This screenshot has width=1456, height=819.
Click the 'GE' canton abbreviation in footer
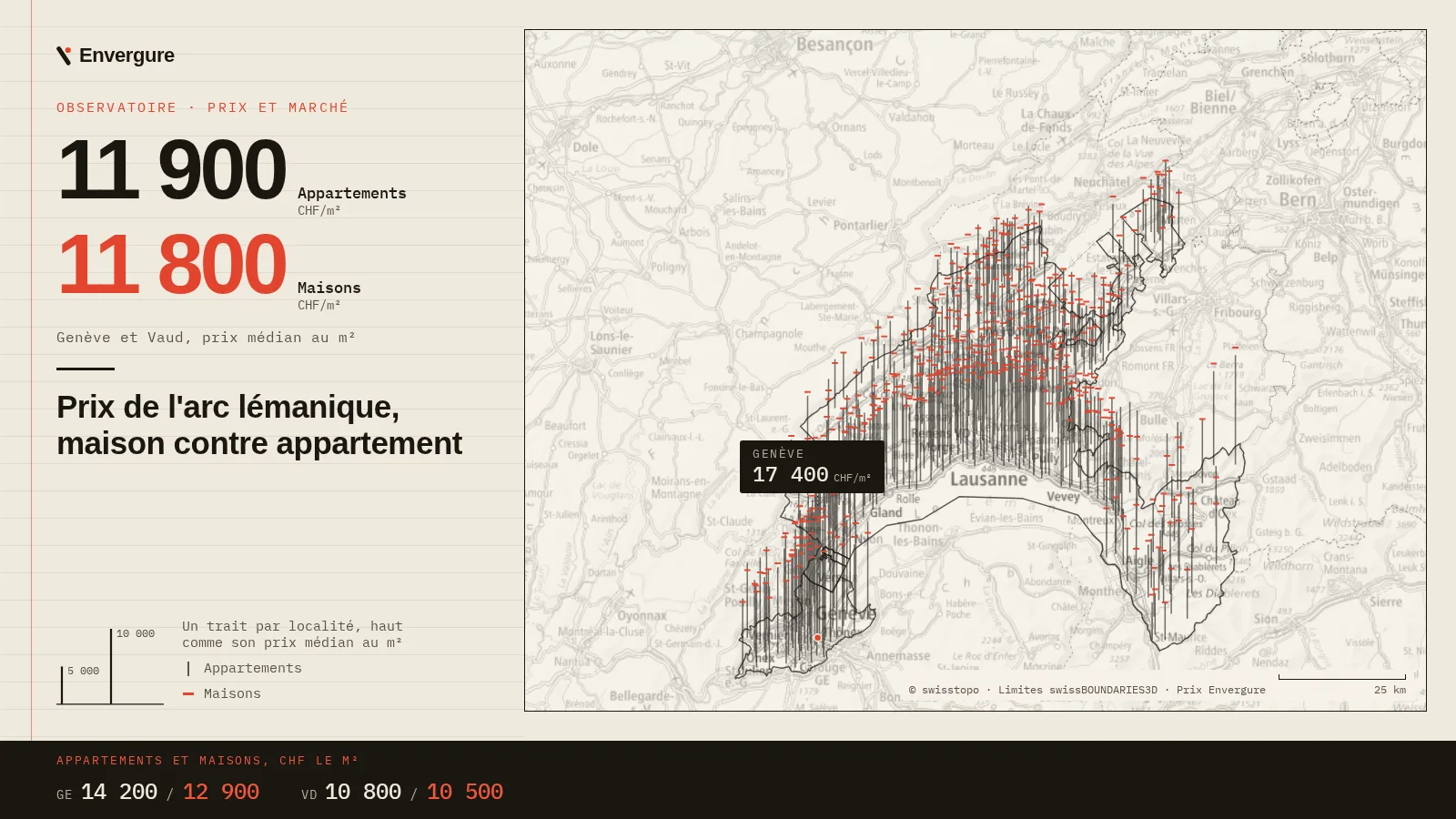coord(64,794)
